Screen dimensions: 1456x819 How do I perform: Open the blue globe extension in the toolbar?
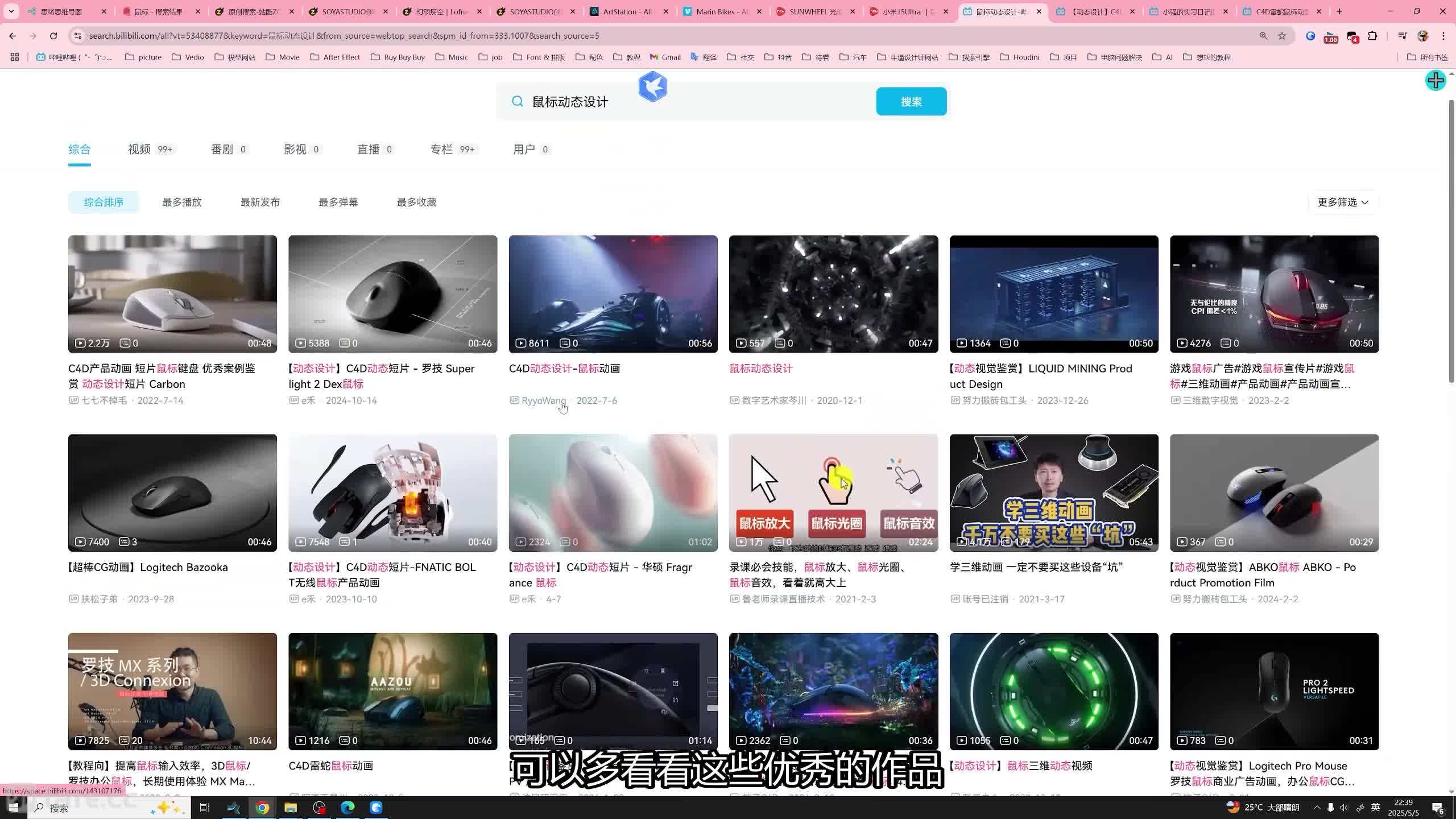(1310, 36)
